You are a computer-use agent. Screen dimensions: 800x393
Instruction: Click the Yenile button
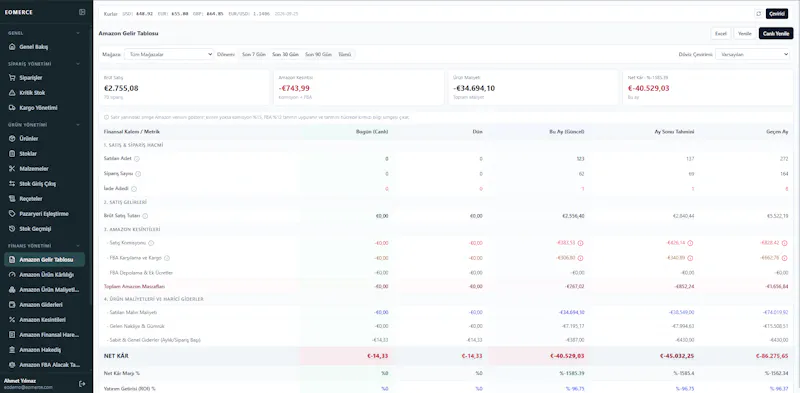[745, 34]
